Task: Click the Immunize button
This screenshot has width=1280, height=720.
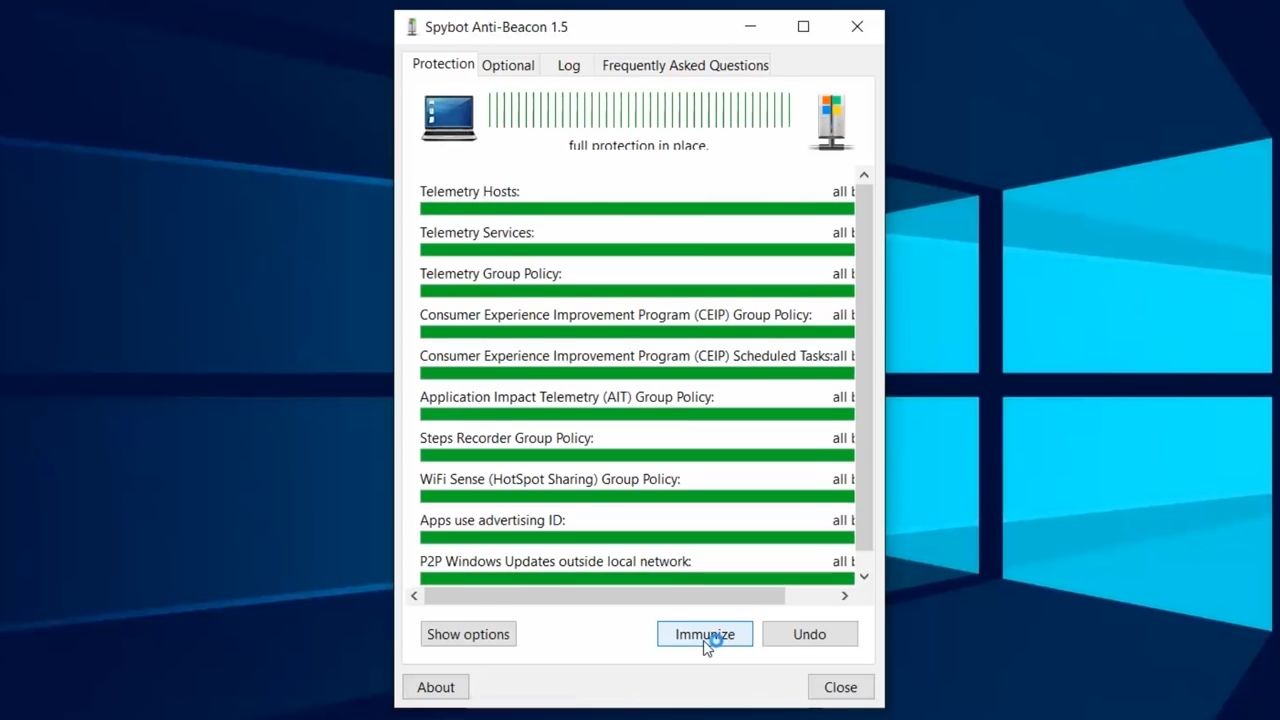Action: point(704,634)
